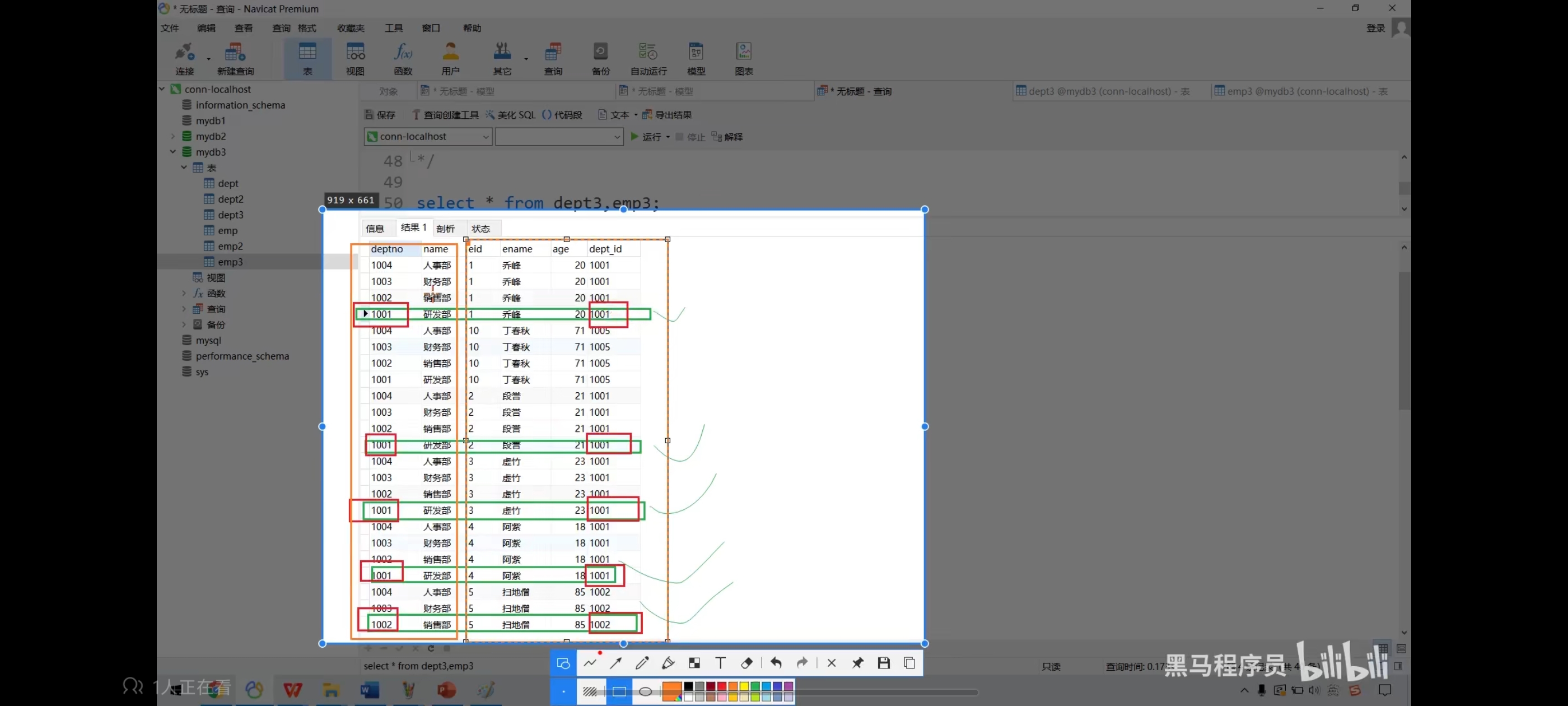Toggle the ellipse shape option
The width and height of the screenshot is (1568, 706).
645,691
